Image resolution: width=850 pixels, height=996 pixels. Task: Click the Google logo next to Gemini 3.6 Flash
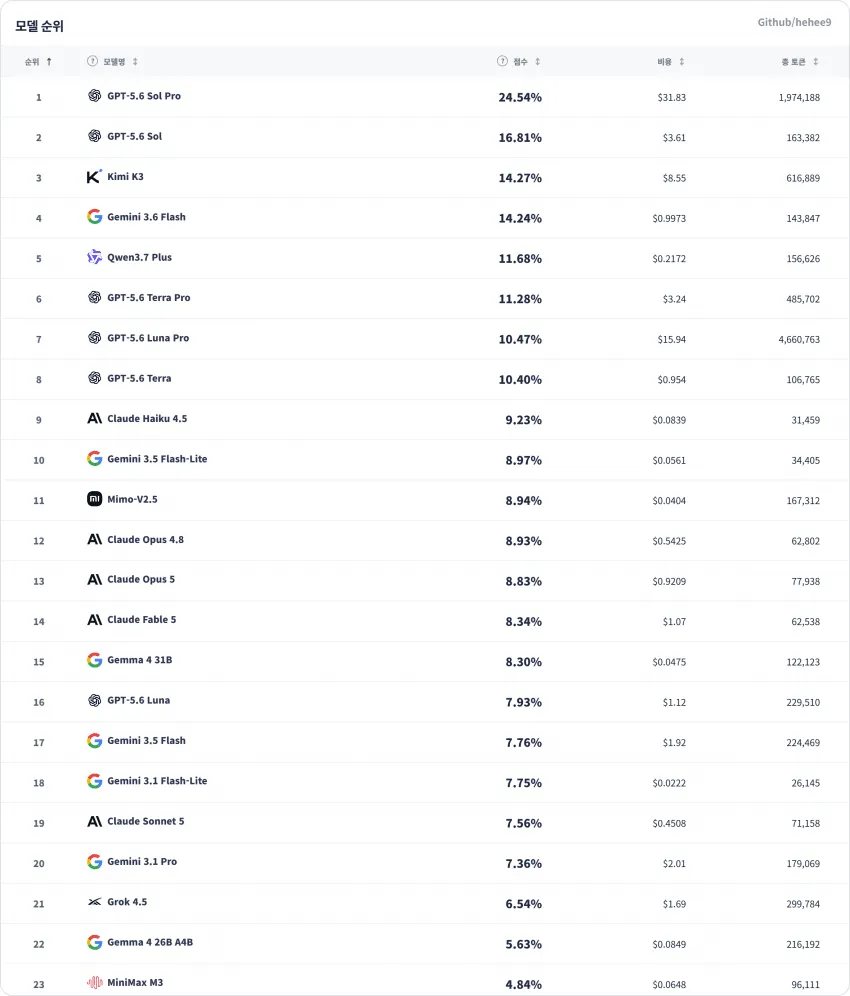tap(95, 217)
